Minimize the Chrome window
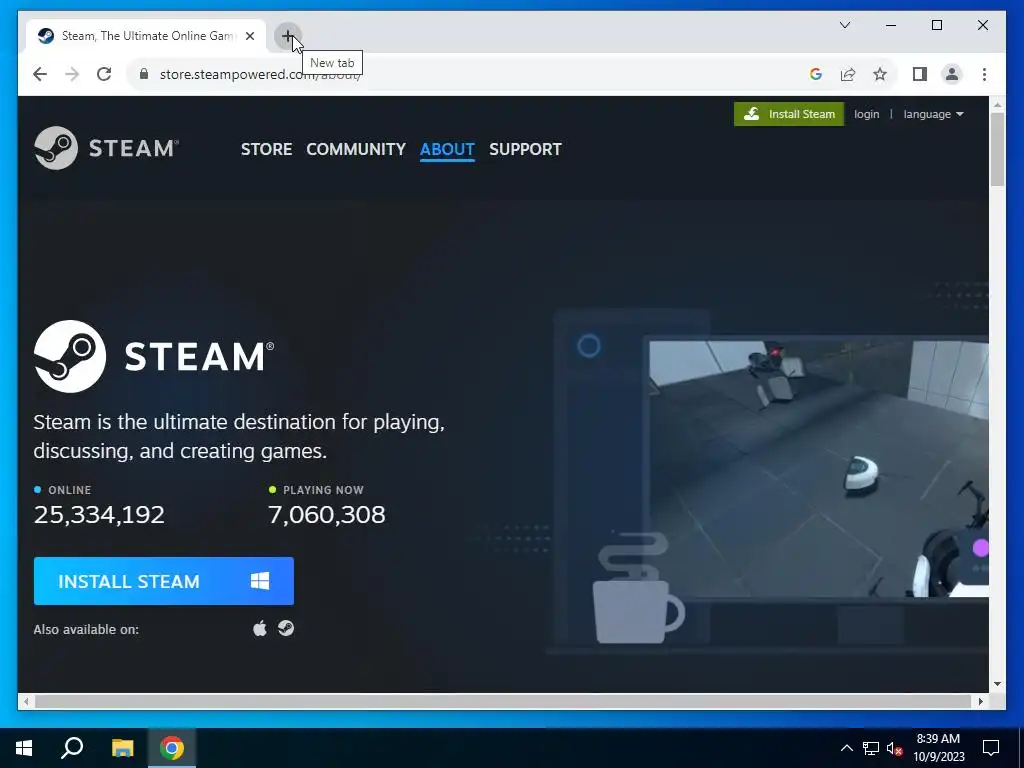 [x=891, y=25]
